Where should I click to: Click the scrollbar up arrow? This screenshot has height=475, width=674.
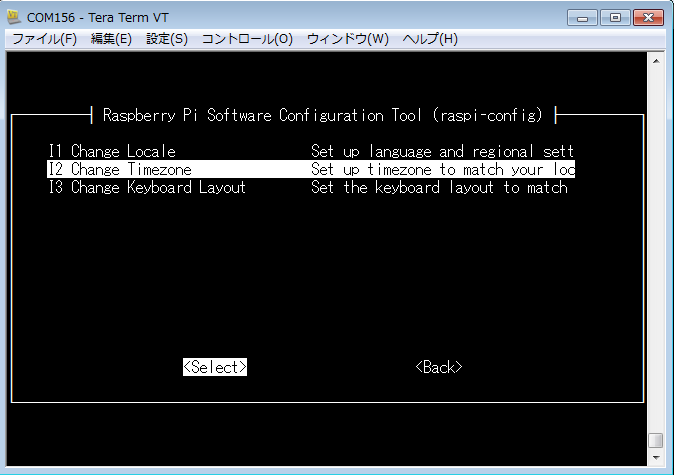pyautogui.click(x=656, y=61)
